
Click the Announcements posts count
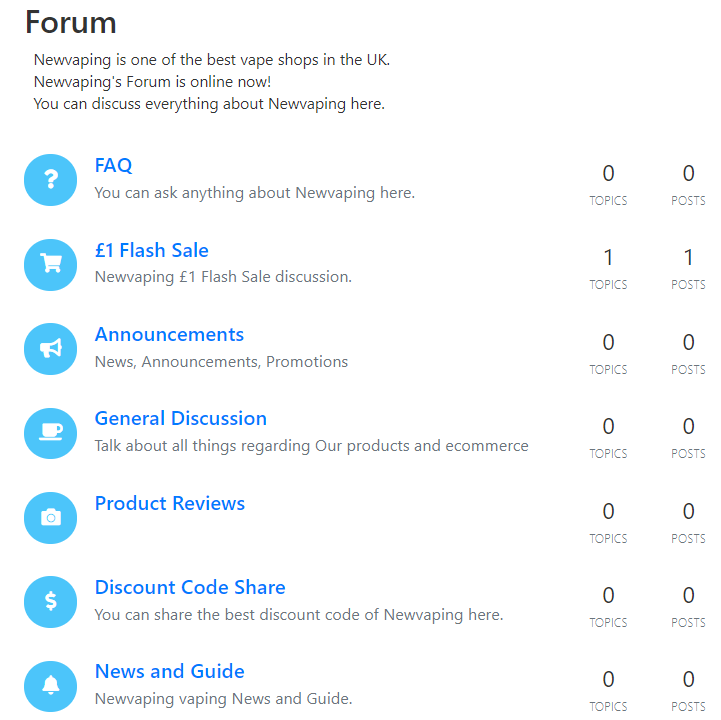pyautogui.click(x=688, y=342)
